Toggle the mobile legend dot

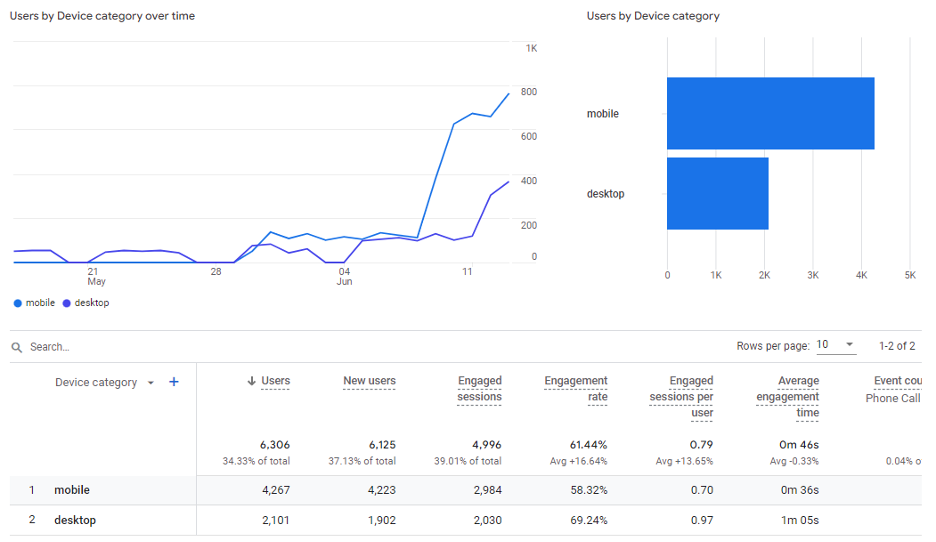point(18,303)
